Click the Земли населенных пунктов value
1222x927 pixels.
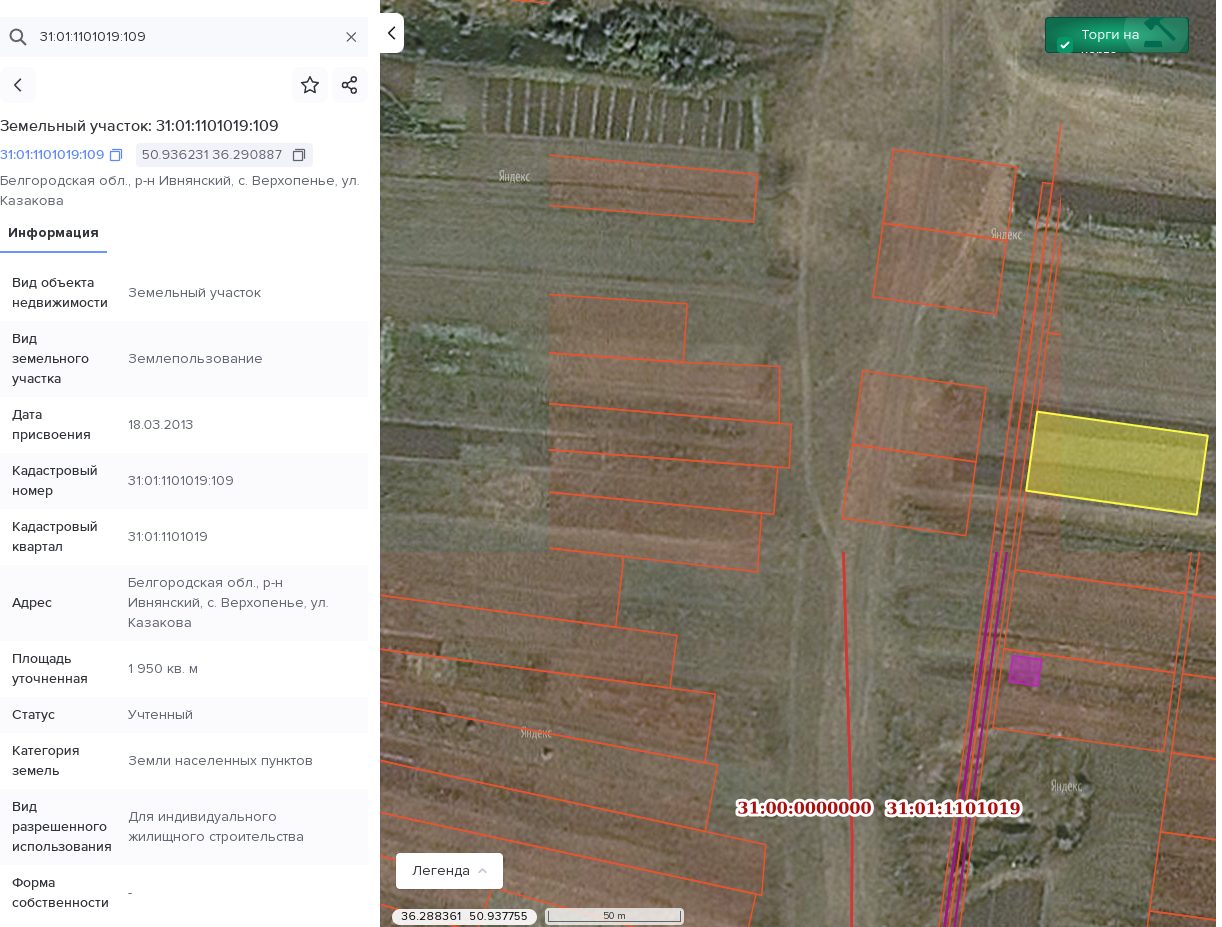point(220,761)
